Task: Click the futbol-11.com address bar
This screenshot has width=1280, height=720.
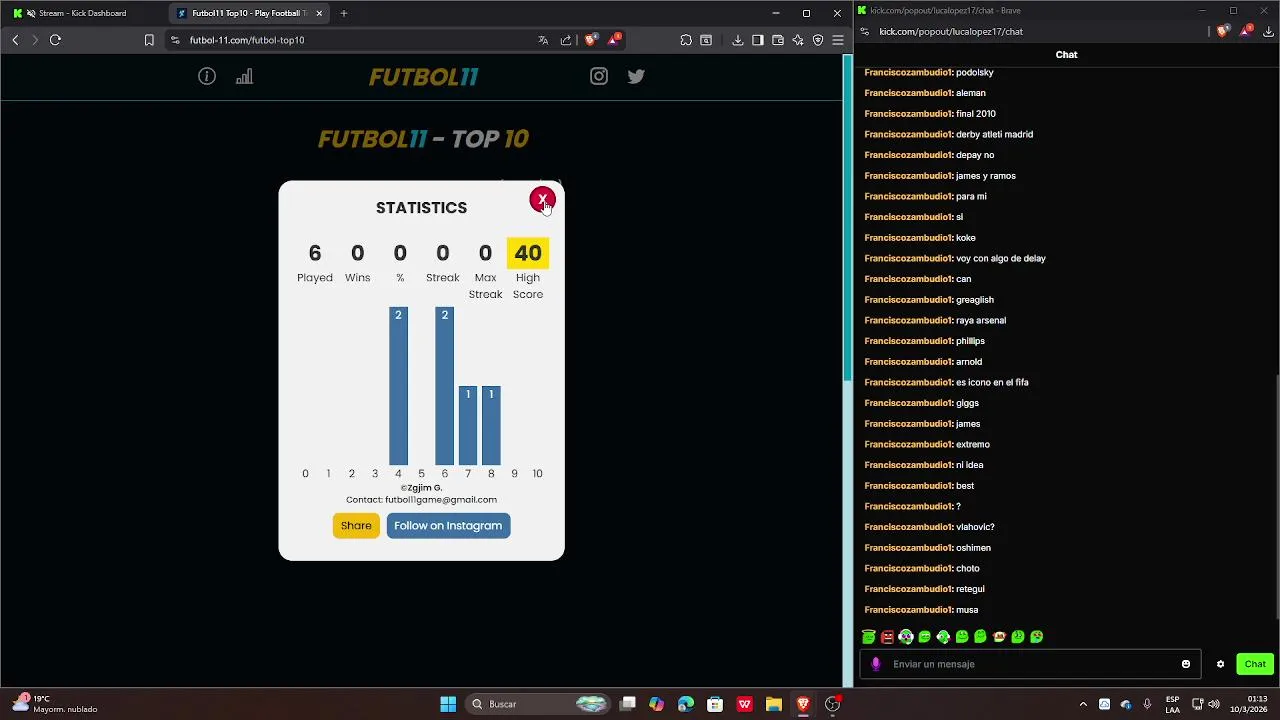Action: (x=350, y=40)
